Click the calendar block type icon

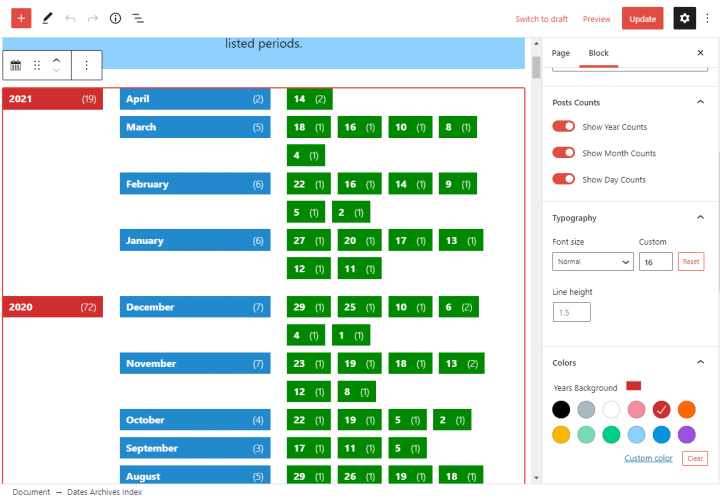click(16, 65)
